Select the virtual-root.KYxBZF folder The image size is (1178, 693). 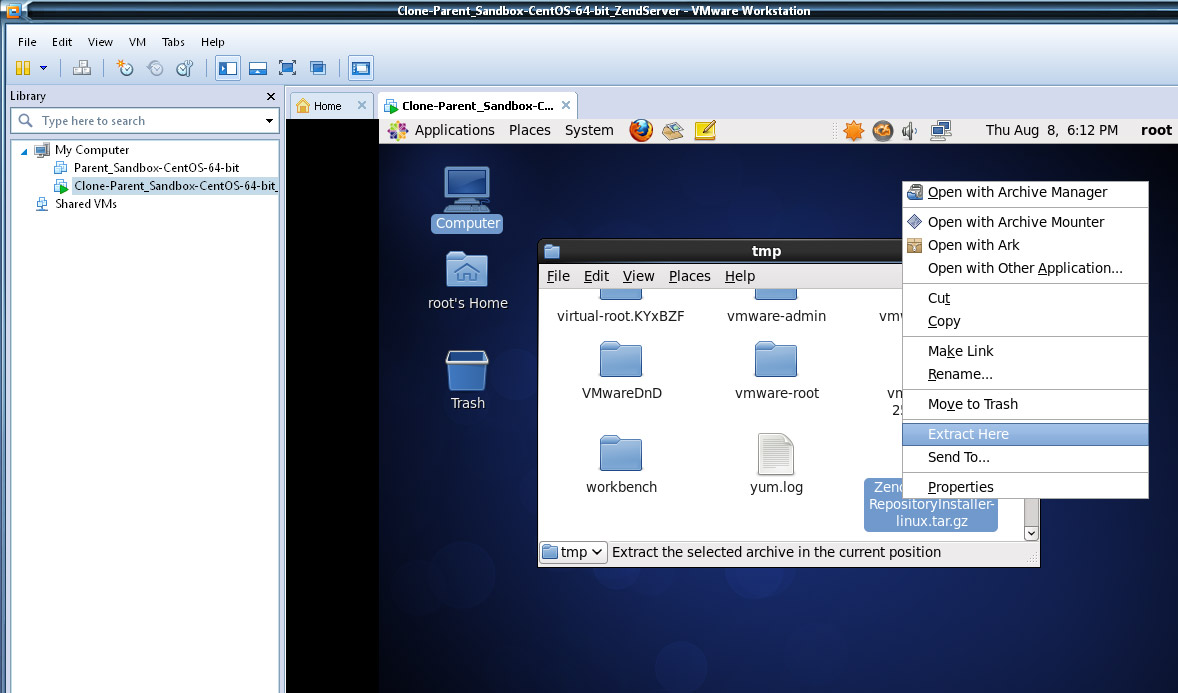click(621, 307)
